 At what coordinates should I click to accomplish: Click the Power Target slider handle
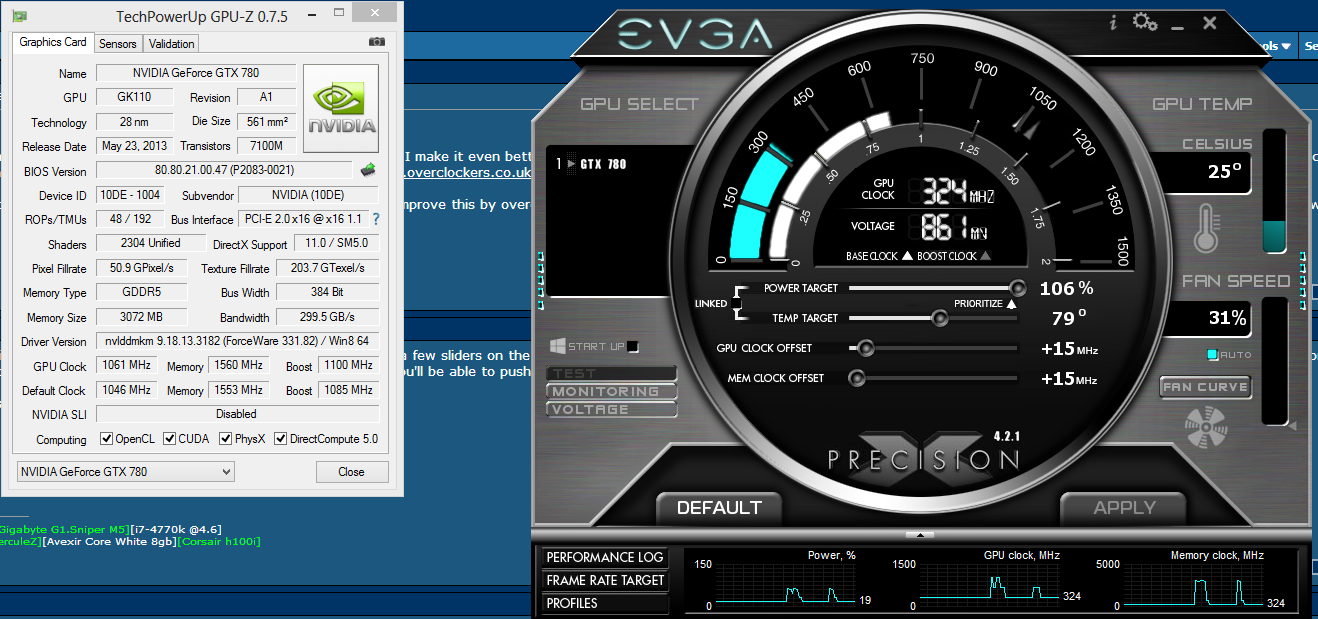point(1018,288)
